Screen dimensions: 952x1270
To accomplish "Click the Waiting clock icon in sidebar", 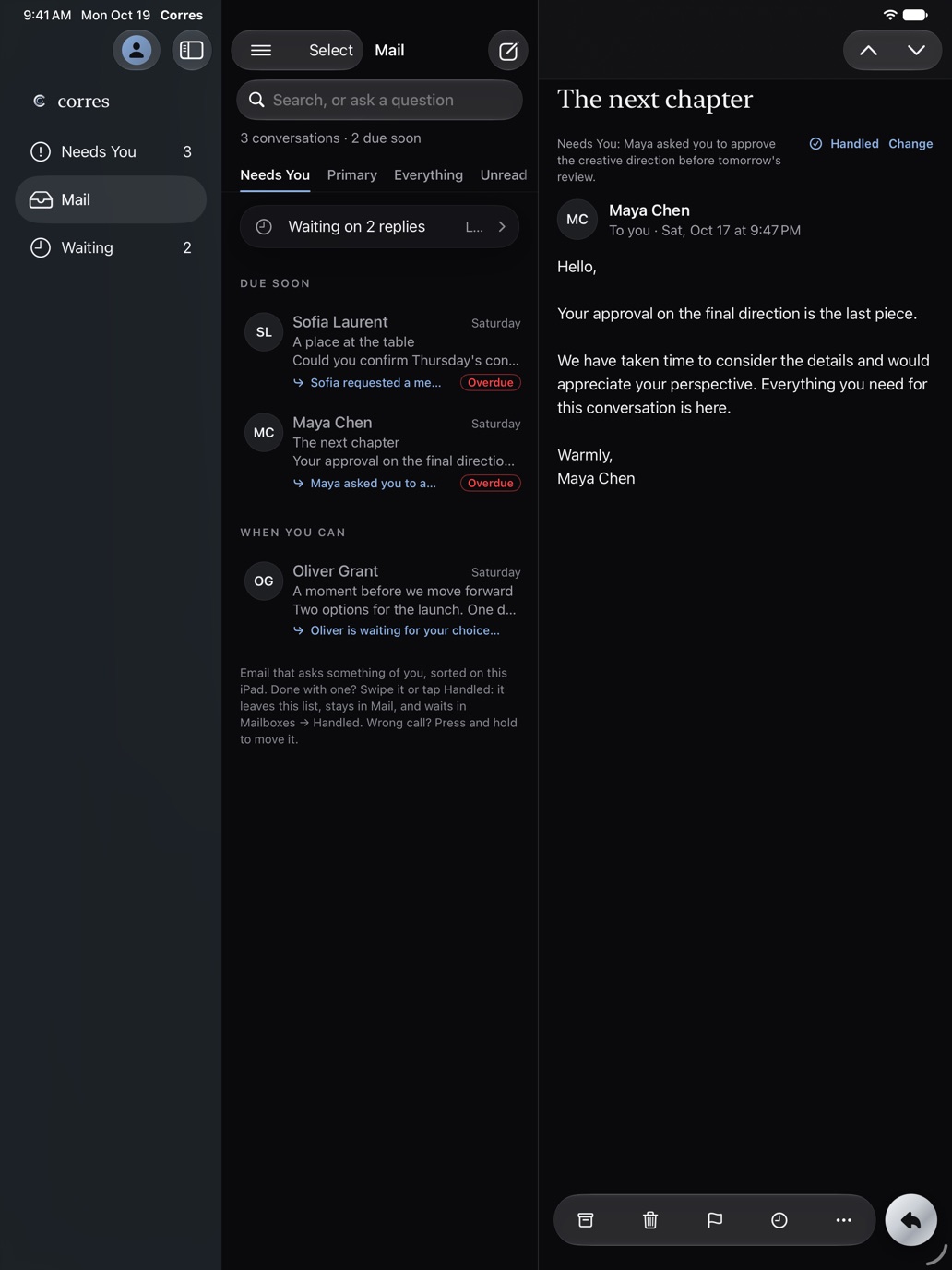I will coord(41,247).
